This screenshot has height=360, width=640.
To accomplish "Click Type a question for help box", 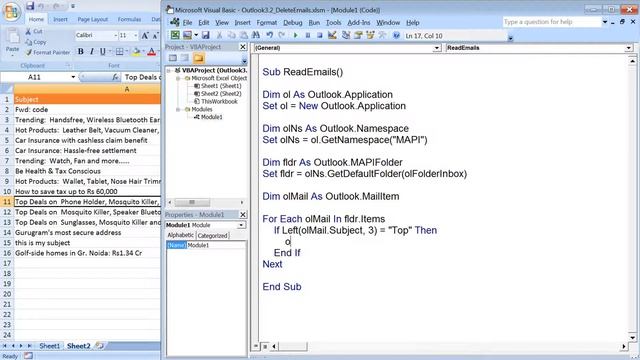I will 552,22.
